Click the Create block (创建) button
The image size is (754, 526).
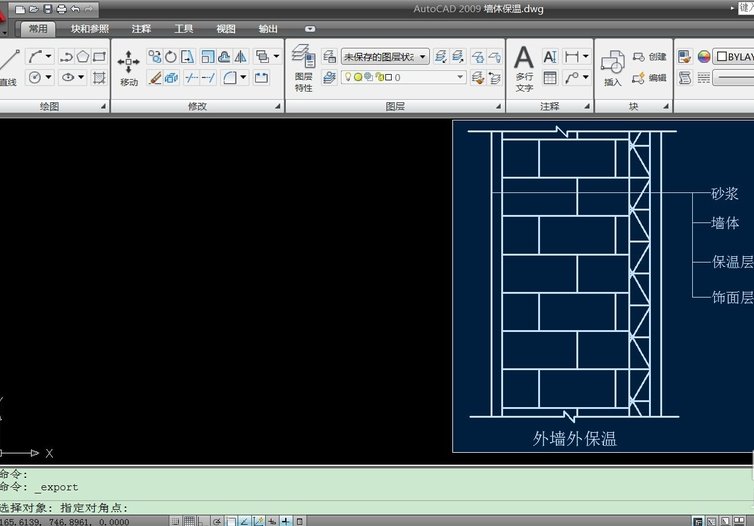650,57
